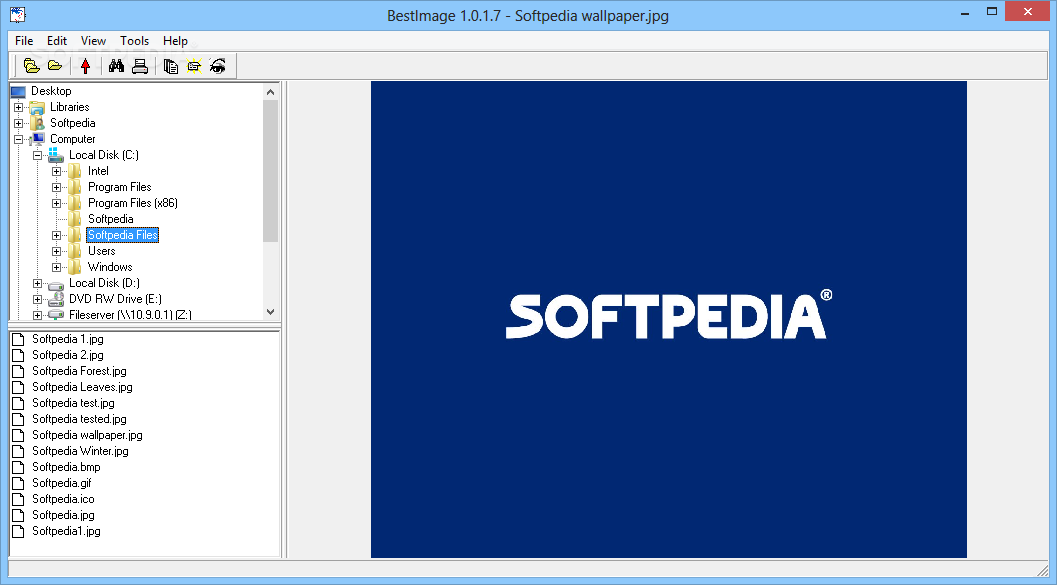Click the Computer icon in tree
Viewport: 1057px width, 585px height.
[x=37, y=139]
